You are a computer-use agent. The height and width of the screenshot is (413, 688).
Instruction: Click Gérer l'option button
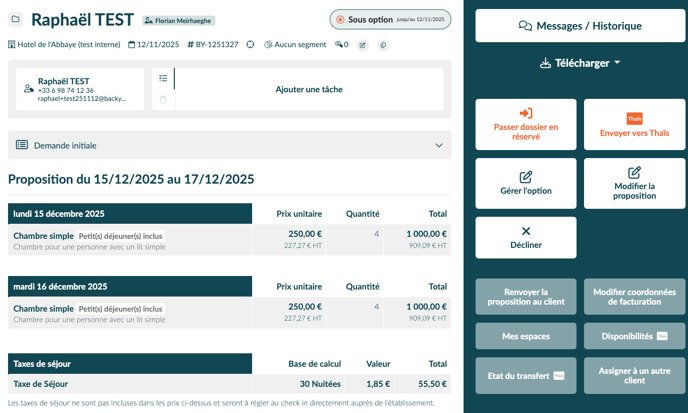click(526, 183)
